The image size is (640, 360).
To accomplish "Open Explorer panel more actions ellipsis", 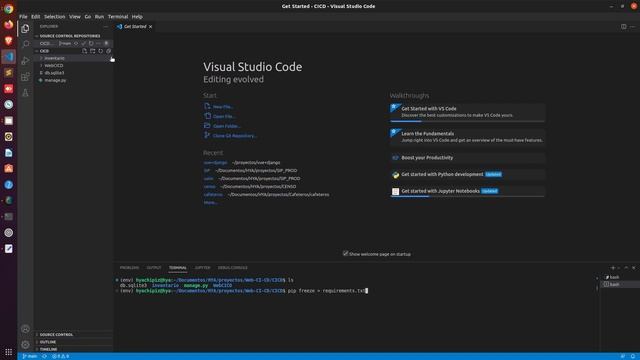I will coord(106,27).
